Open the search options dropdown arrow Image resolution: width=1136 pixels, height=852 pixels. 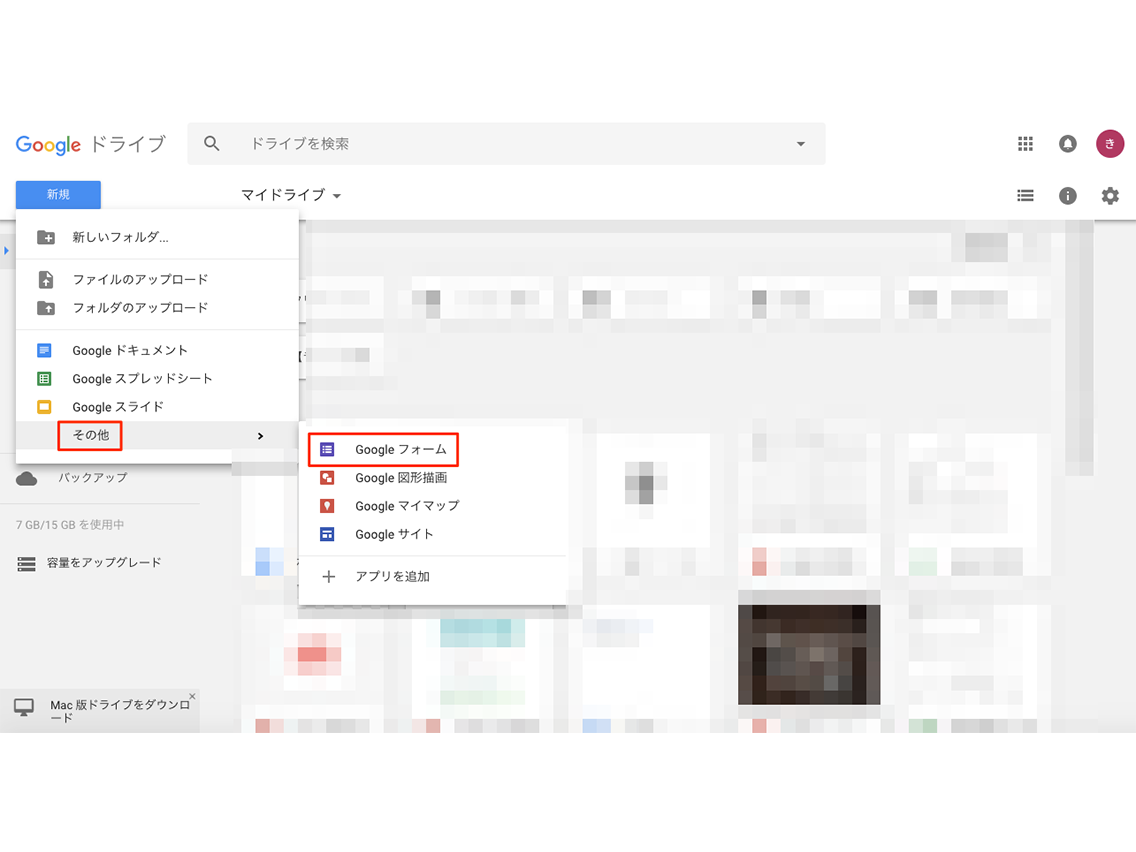point(801,143)
